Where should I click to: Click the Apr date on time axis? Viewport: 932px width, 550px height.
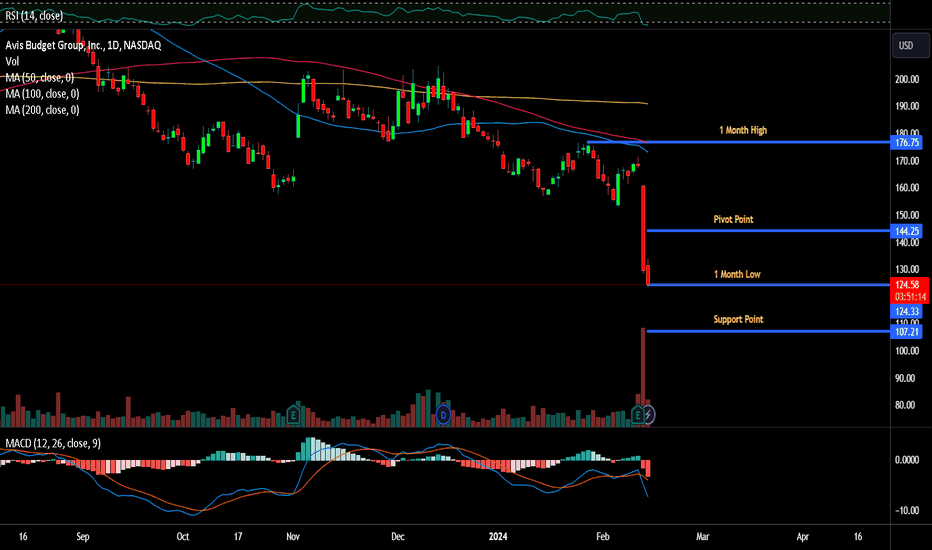[x=802, y=536]
